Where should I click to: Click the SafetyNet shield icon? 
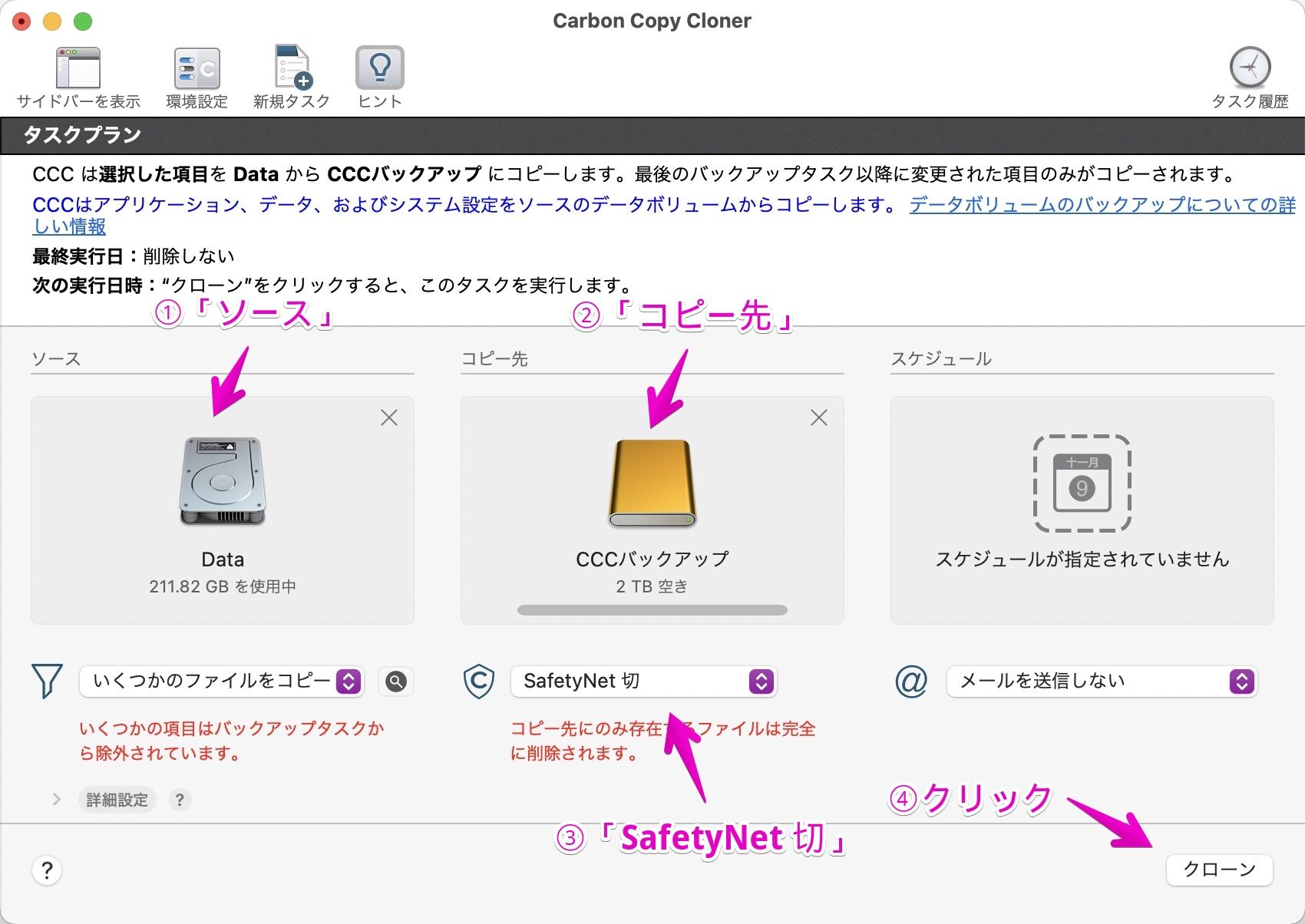tap(479, 681)
